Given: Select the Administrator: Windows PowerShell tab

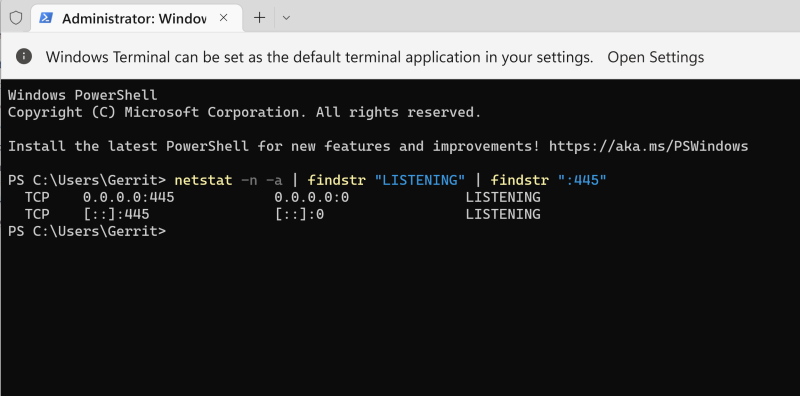Looking at the screenshot, I should [x=136, y=18].
